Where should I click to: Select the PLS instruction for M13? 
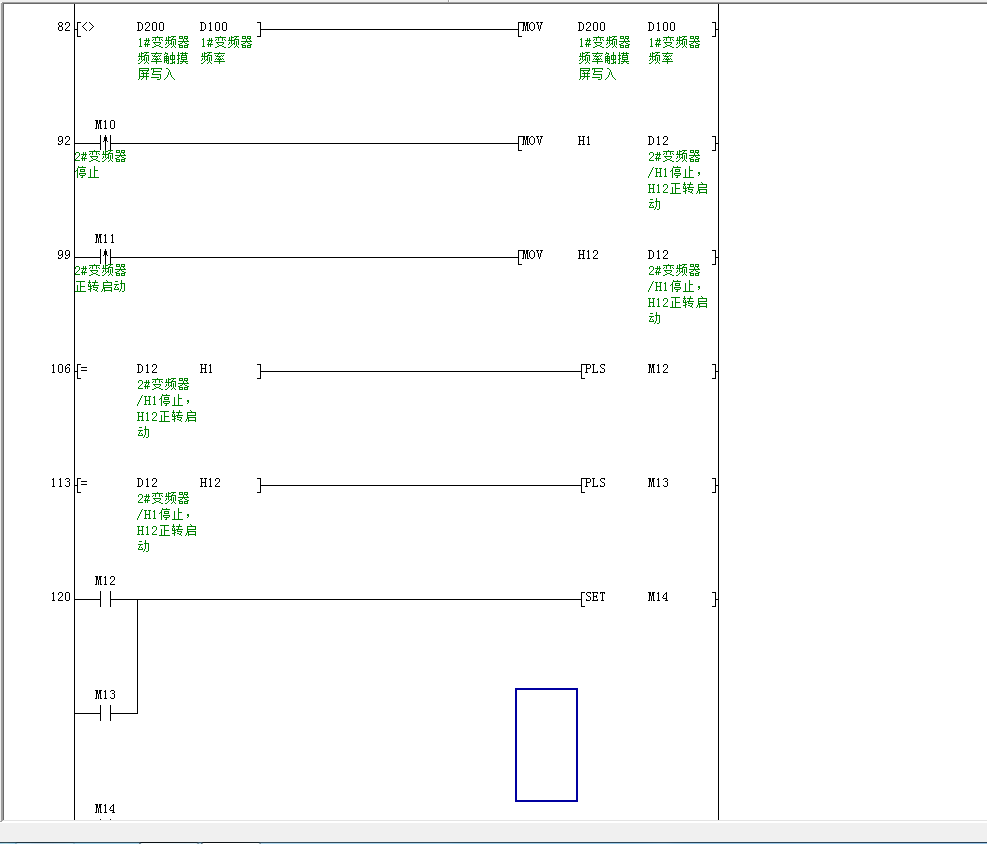[x=595, y=483]
